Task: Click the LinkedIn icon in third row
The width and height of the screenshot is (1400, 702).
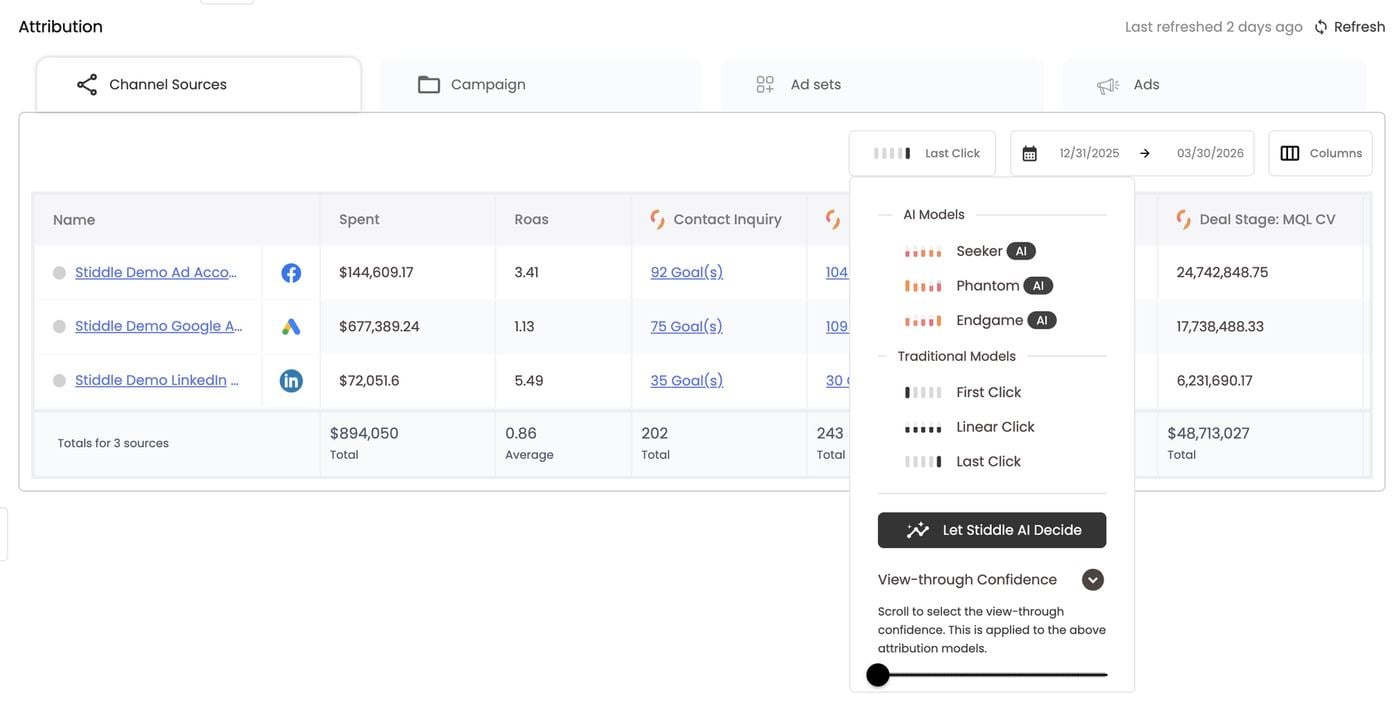Action: pyautogui.click(x=291, y=381)
